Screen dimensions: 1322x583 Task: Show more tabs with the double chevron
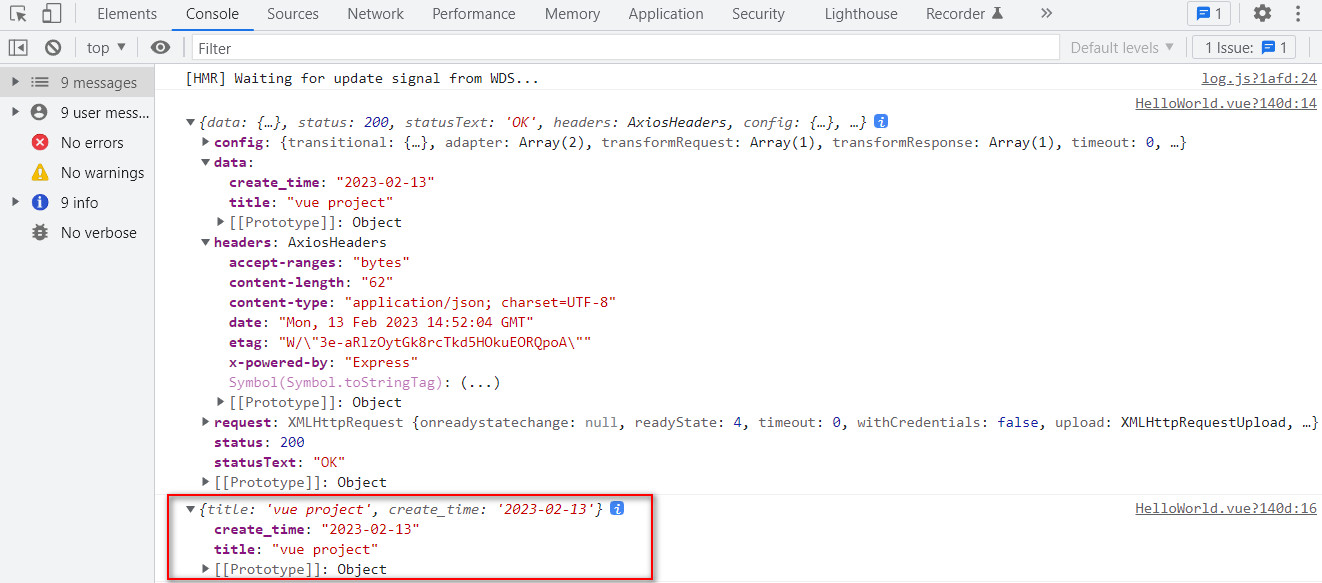click(1046, 13)
